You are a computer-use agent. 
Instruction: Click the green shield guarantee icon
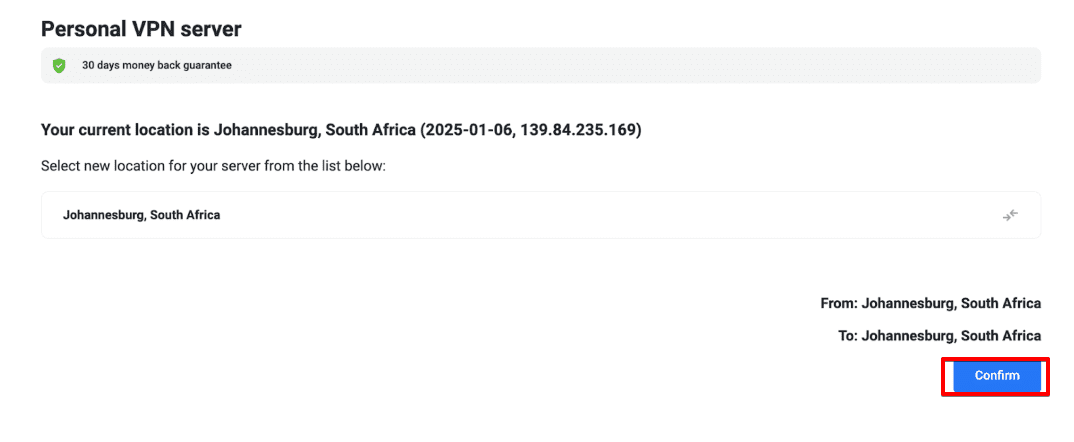pos(59,66)
